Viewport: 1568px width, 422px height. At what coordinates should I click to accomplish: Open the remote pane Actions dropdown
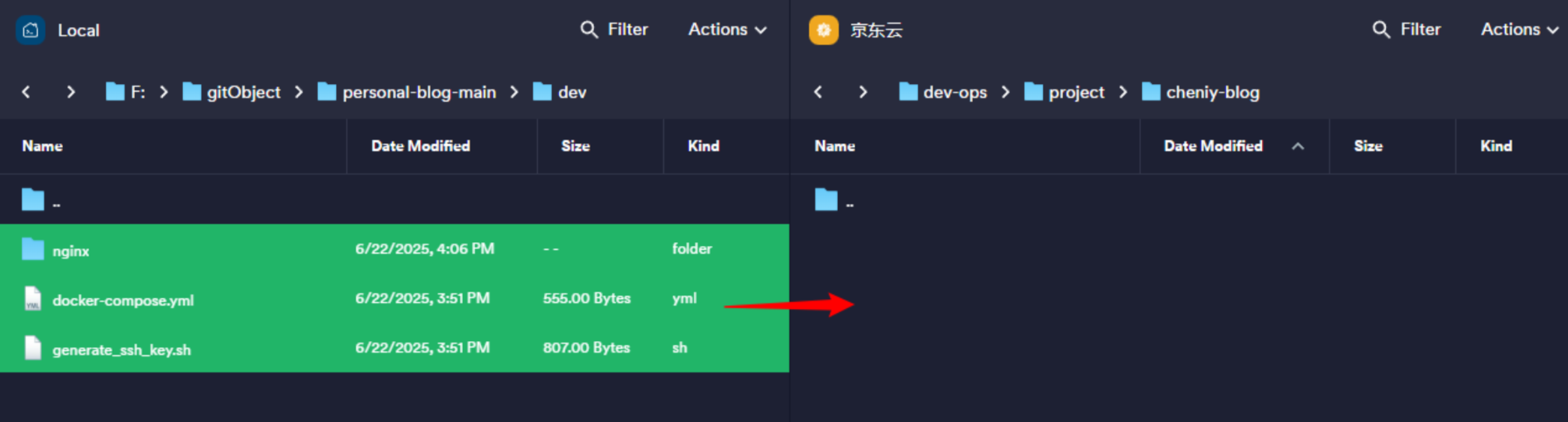click(1518, 29)
